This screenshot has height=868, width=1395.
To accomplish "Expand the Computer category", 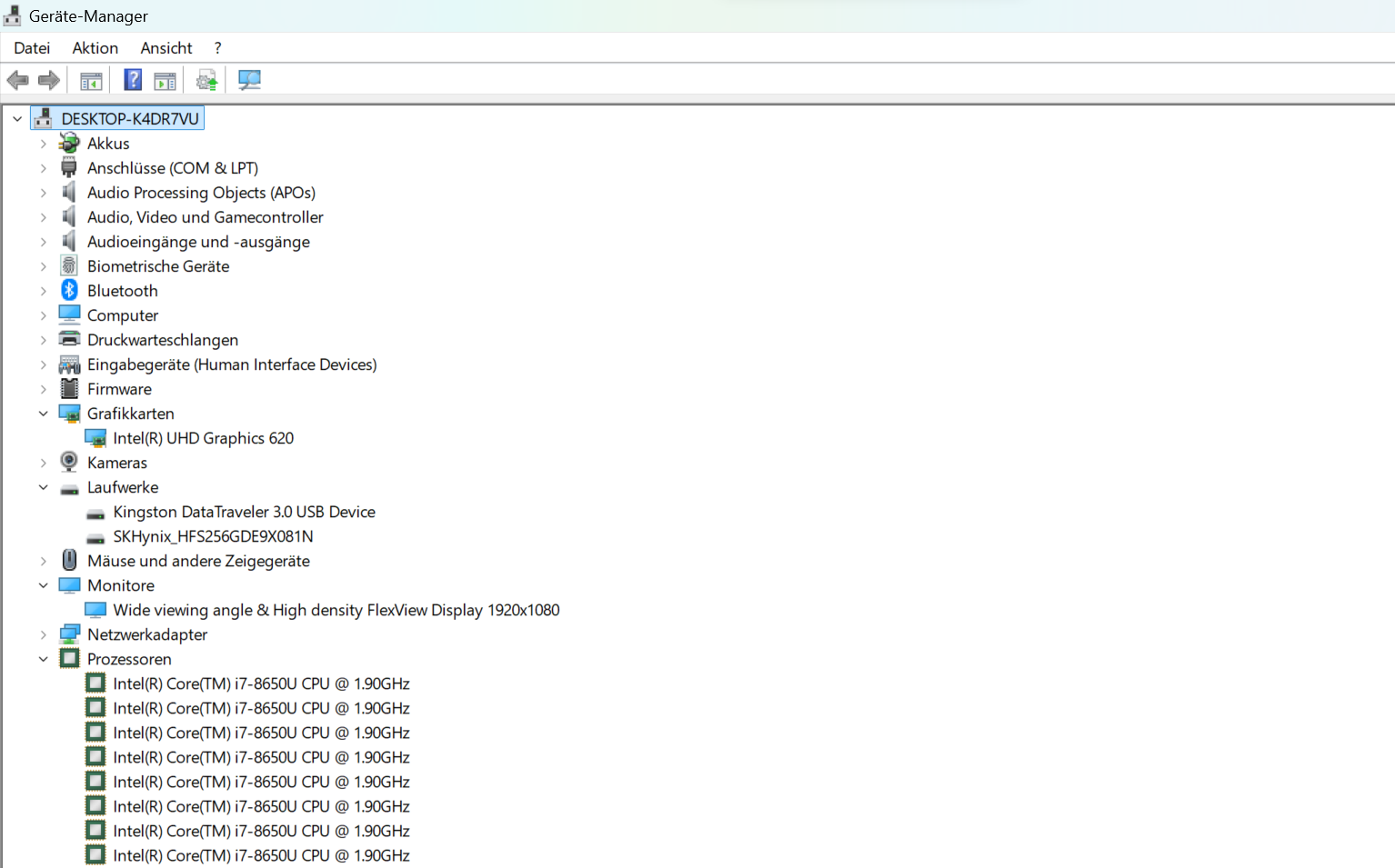I will (44, 315).
